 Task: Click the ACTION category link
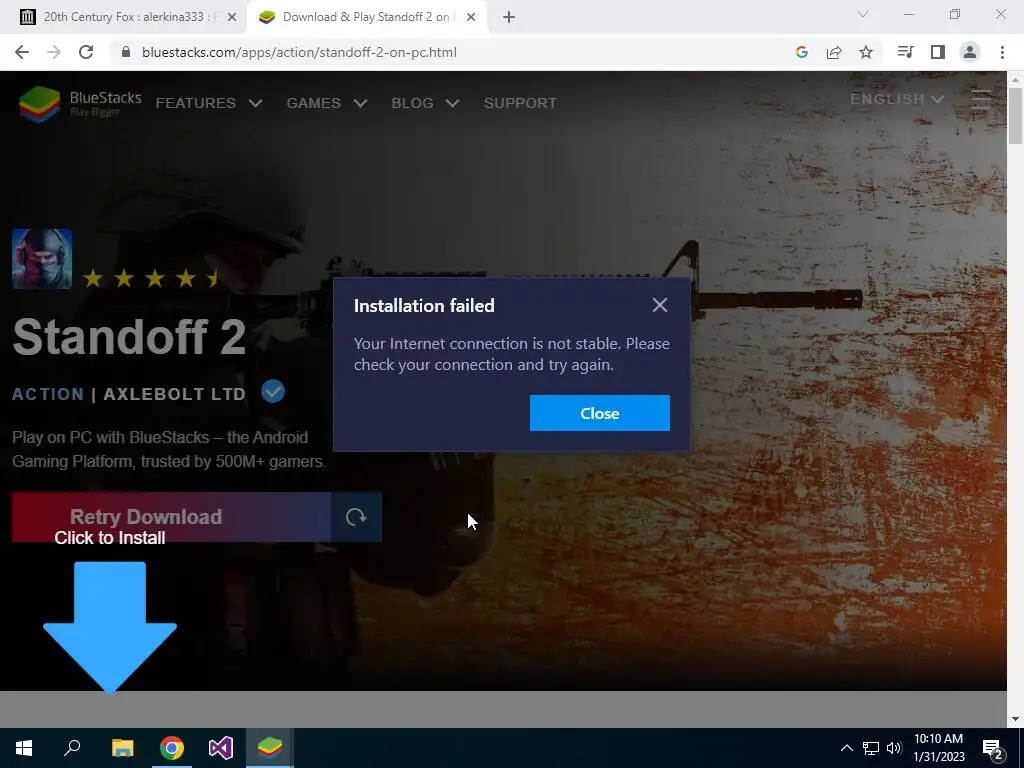(x=48, y=394)
